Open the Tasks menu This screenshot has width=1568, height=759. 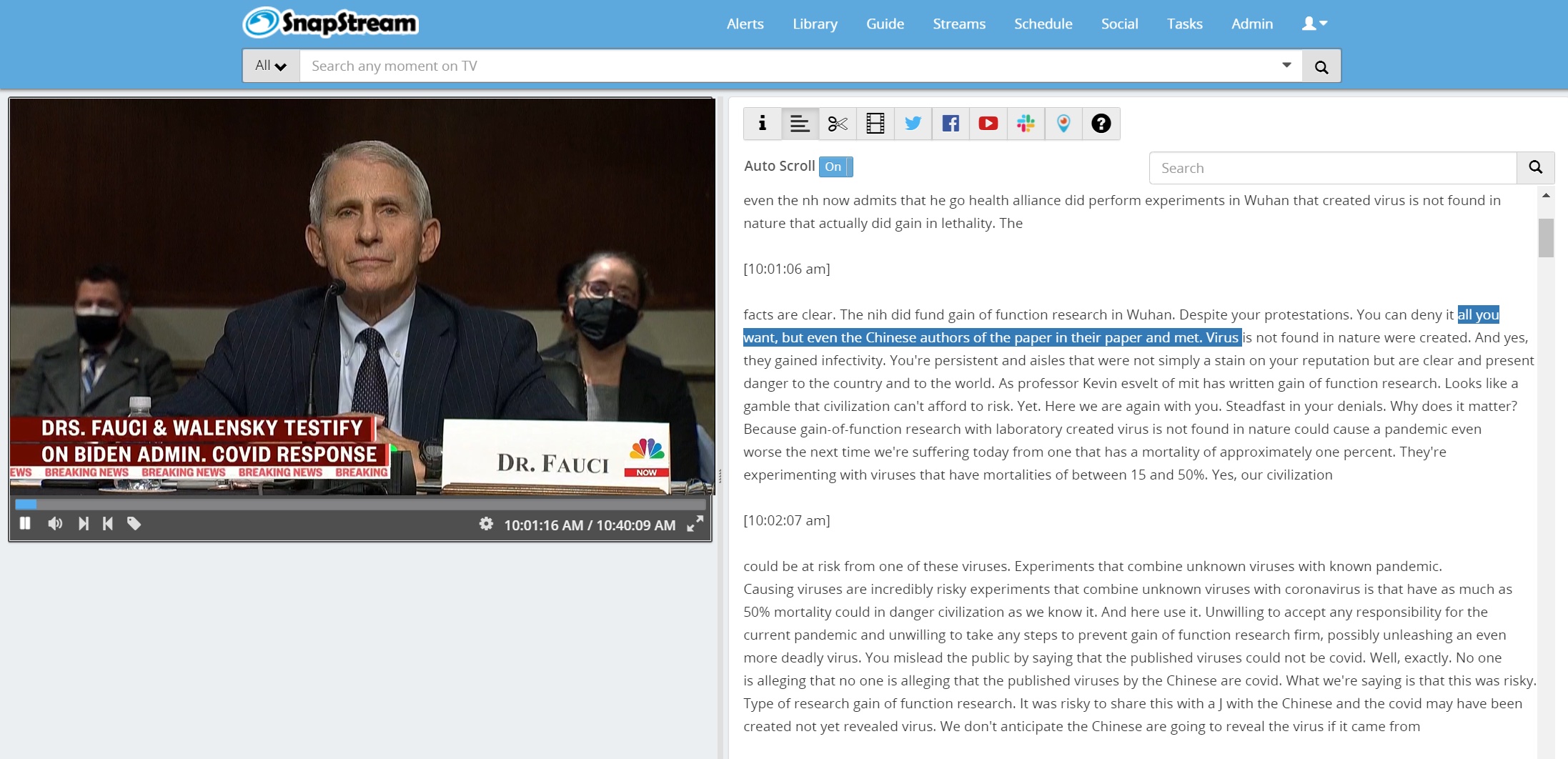pyautogui.click(x=1184, y=24)
